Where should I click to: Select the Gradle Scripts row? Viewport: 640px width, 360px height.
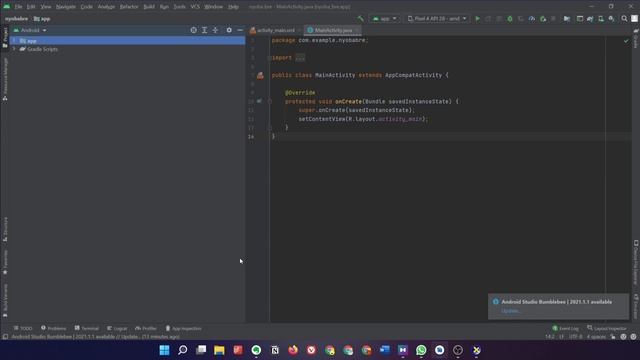[127, 49]
